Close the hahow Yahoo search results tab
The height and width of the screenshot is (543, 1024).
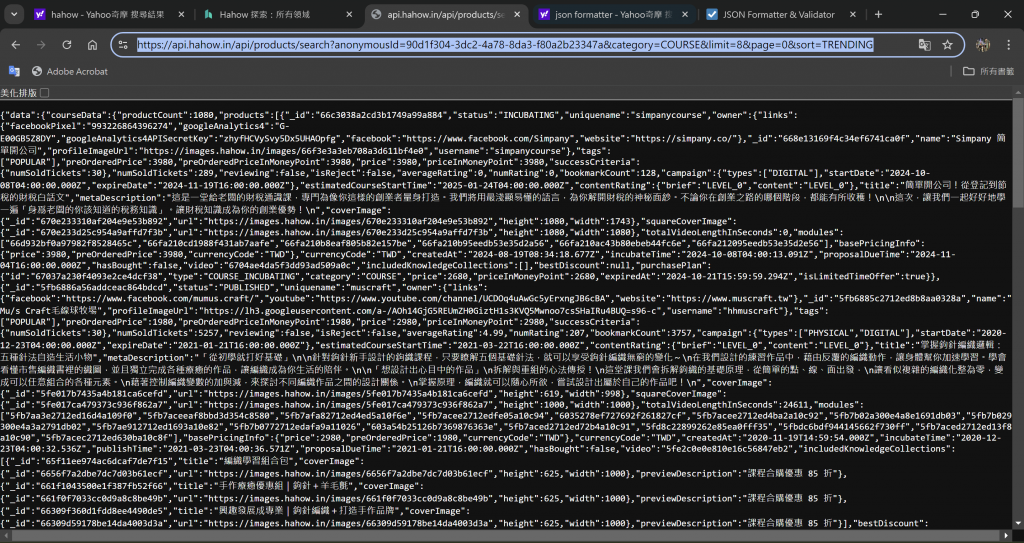click(x=182, y=14)
